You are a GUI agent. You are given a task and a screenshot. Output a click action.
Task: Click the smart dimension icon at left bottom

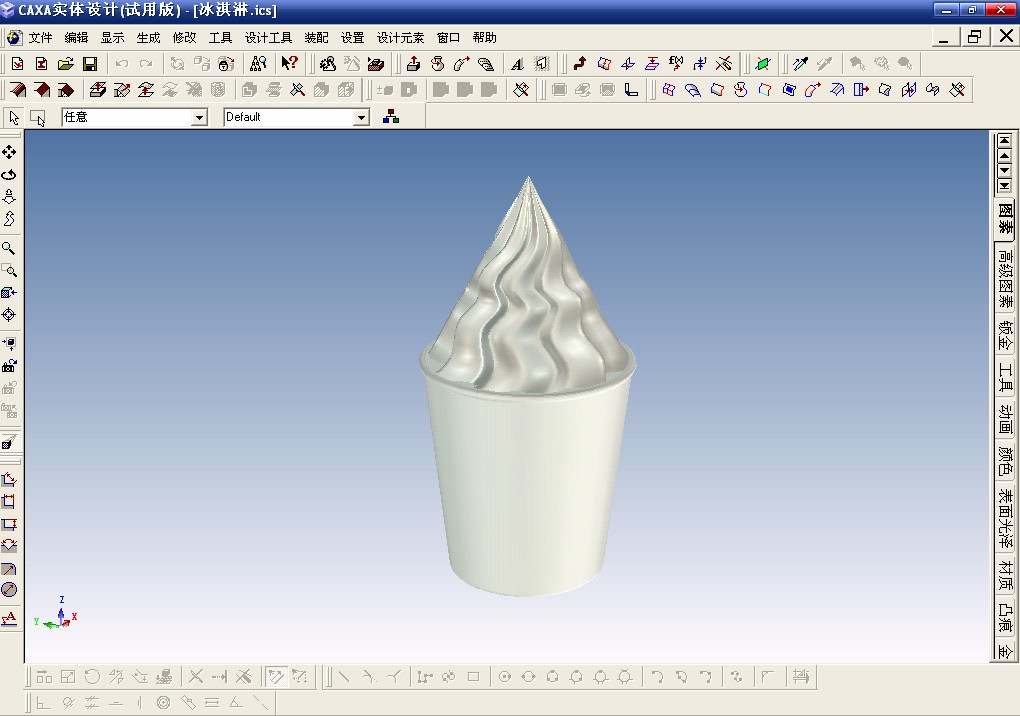tap(9, 618)
